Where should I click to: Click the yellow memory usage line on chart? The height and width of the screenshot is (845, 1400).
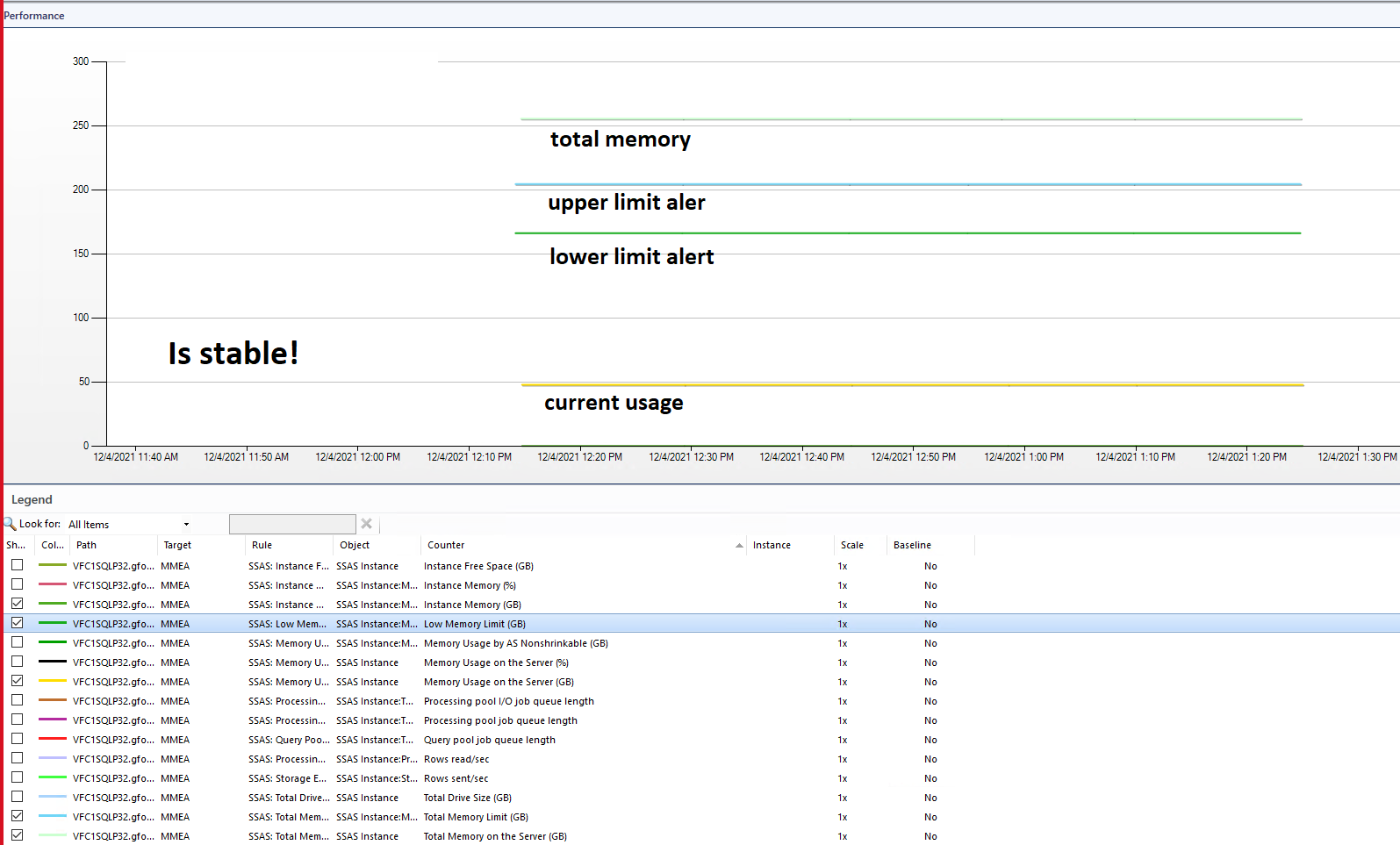913,385
